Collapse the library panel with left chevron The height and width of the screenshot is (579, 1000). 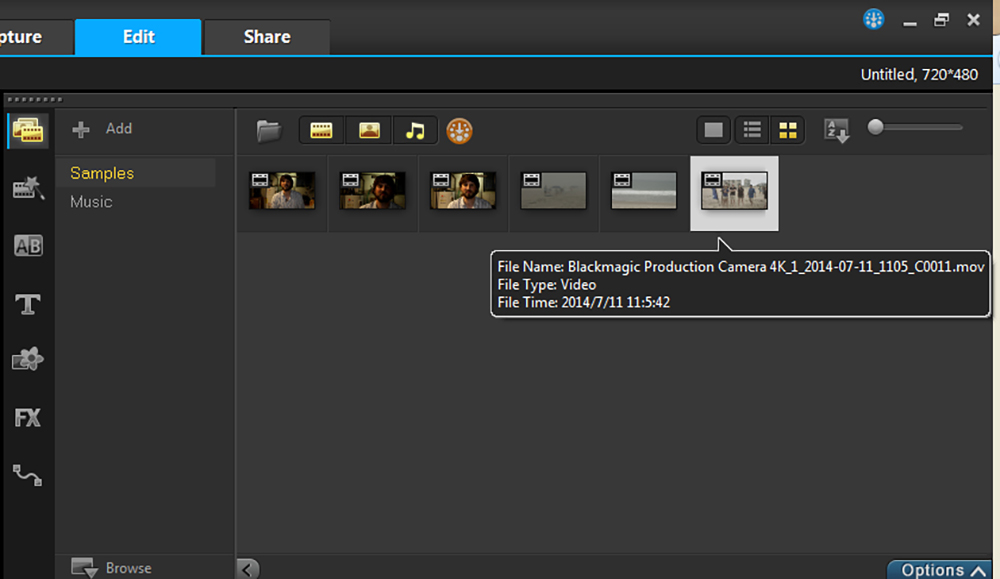click(x=247, y=569)
